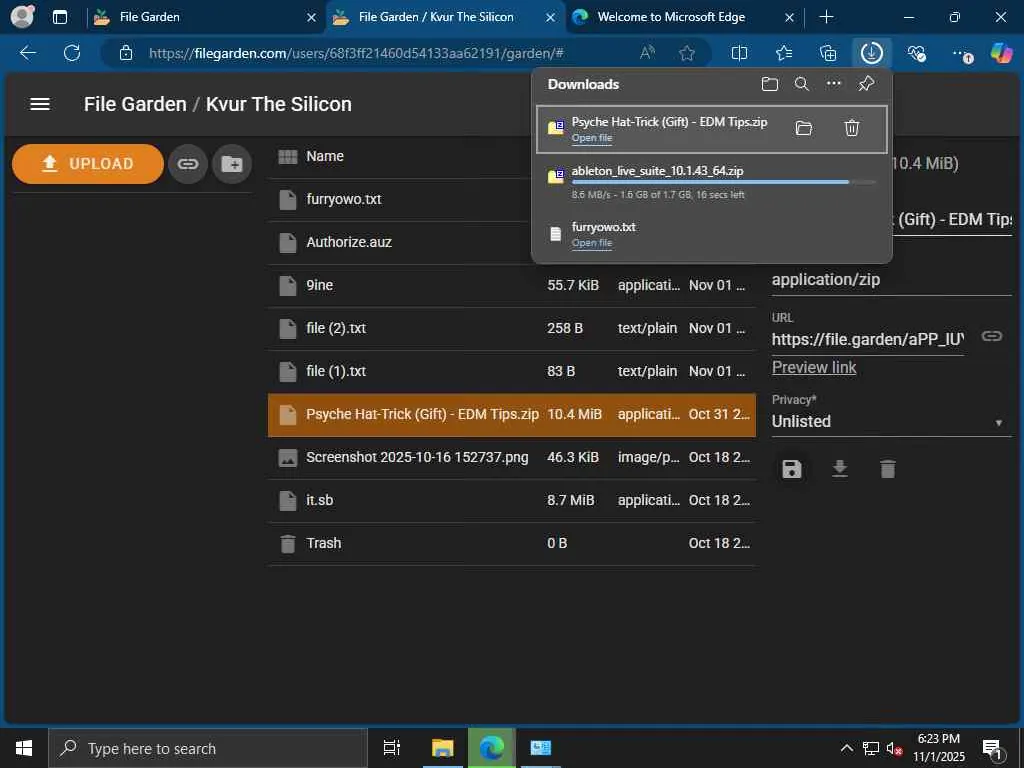Open the Windows Start menu
Viewport: 1024px width, 768px height.
point(24,748)
